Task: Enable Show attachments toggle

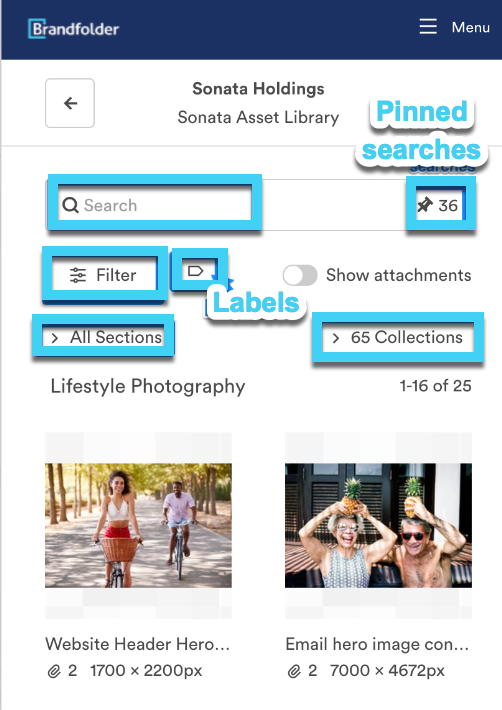Action: tap(300, 275)
